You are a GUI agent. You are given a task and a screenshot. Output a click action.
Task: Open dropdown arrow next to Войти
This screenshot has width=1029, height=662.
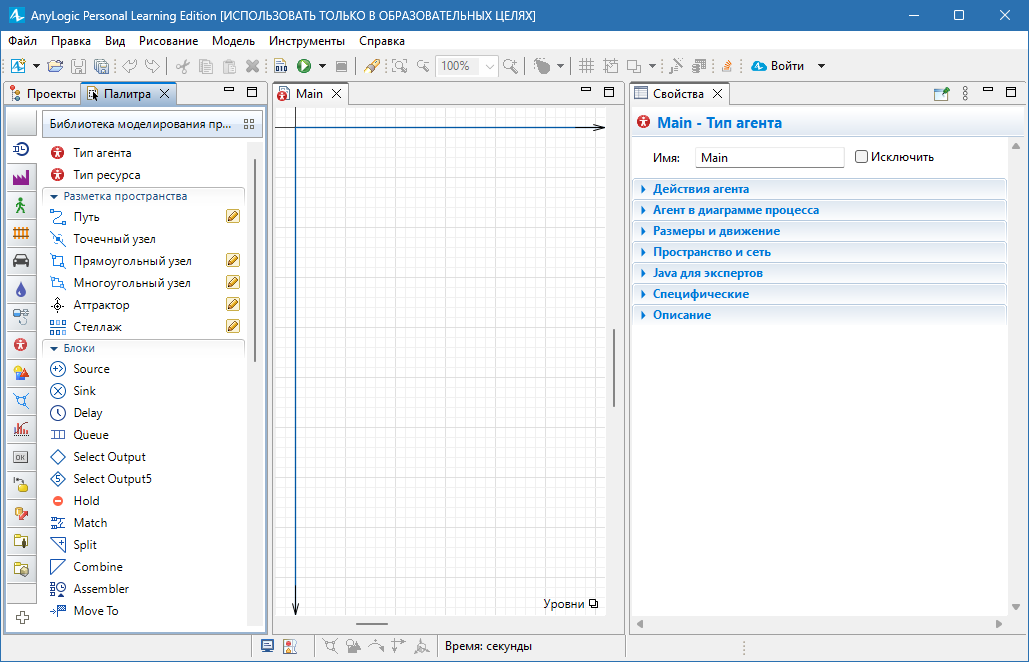(821, 66)
